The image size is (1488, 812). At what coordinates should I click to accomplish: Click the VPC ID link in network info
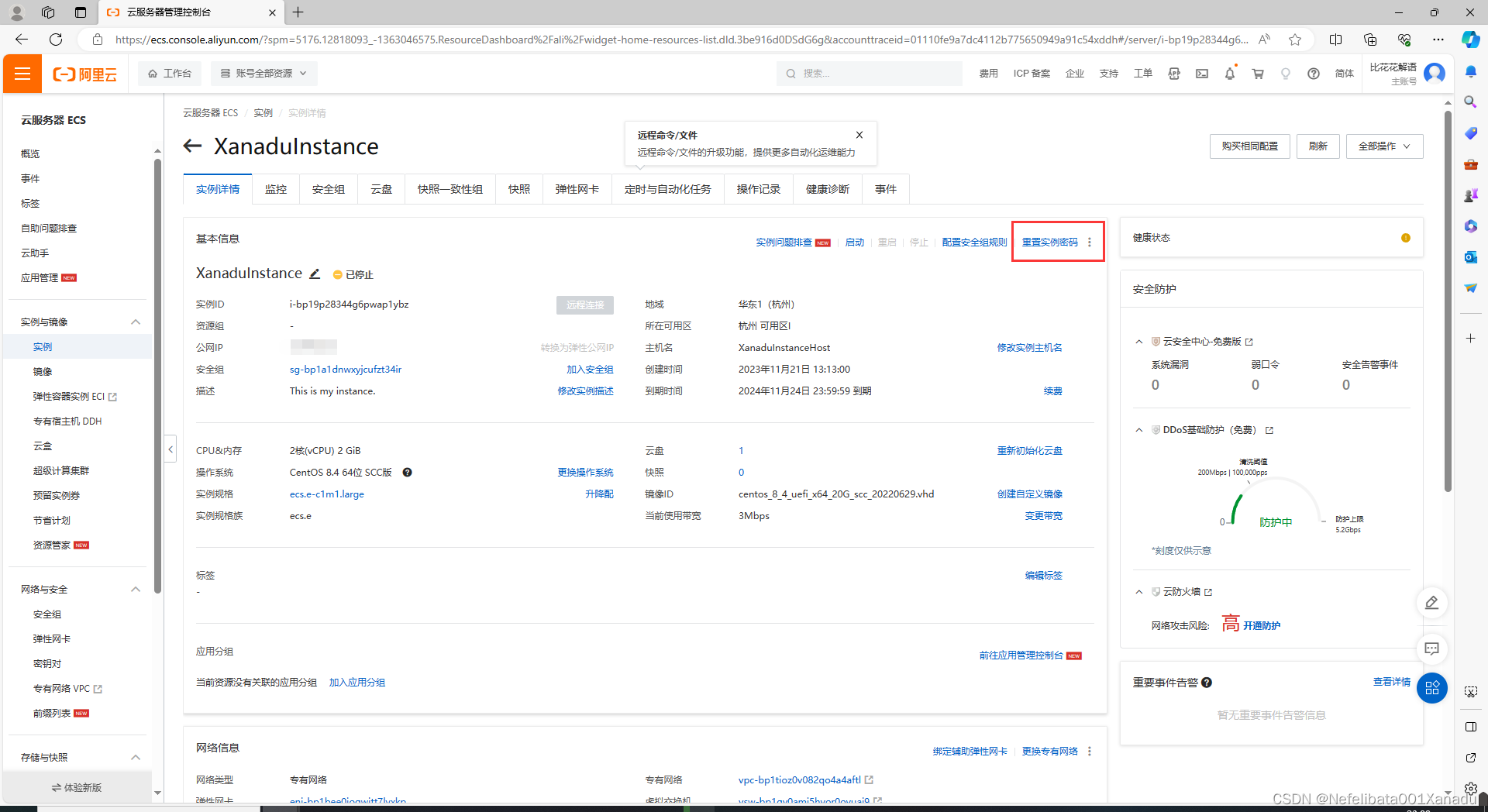pyautogui.click(x=799, y=780)
